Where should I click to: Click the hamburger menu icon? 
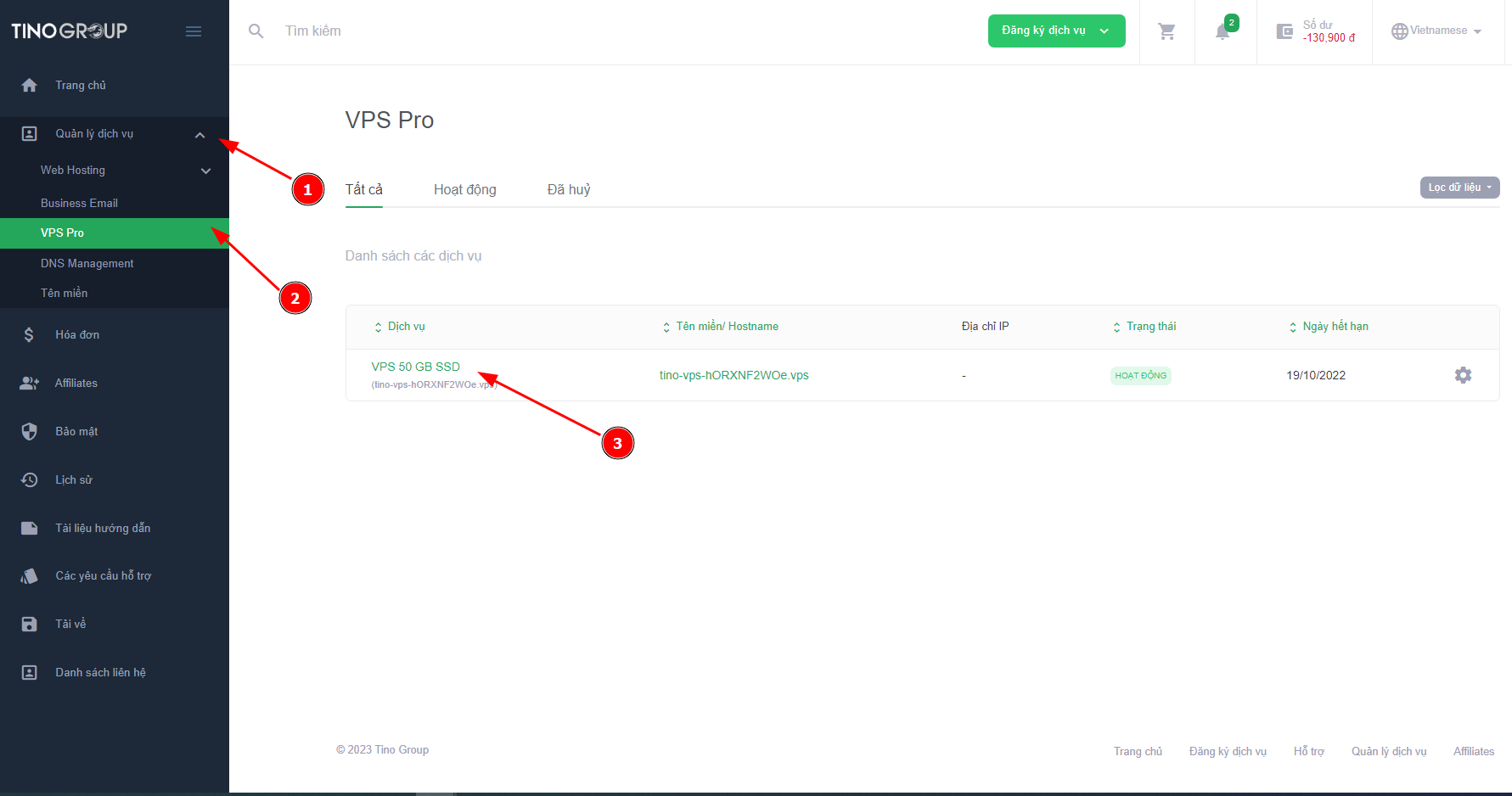pos(194,31)
